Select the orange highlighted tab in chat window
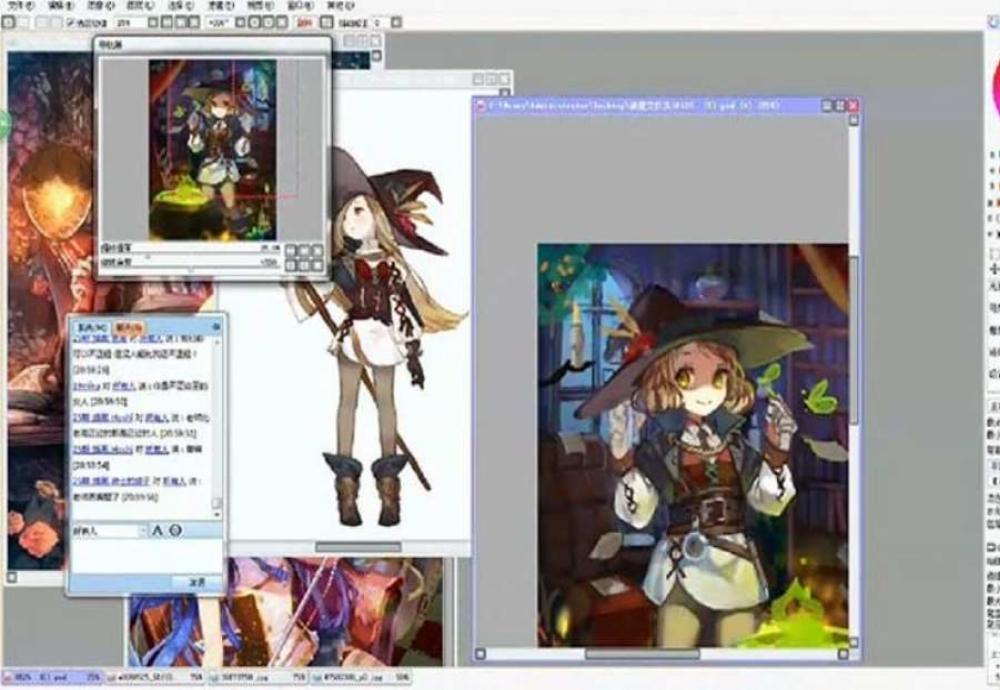The height and width of the screenshot is (690, 1000). [x=129, y=327]
